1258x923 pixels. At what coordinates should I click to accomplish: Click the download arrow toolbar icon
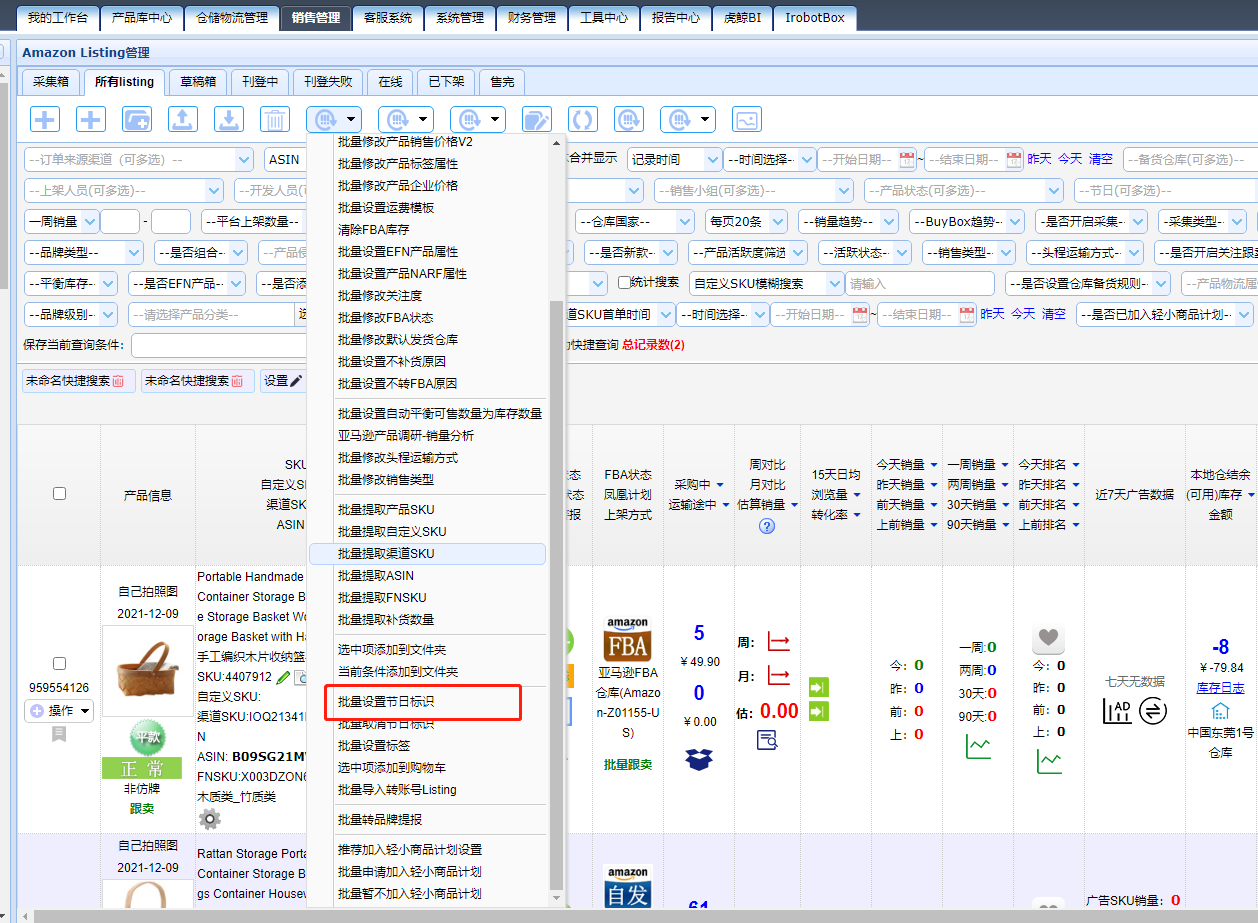[x=229, y=119]
